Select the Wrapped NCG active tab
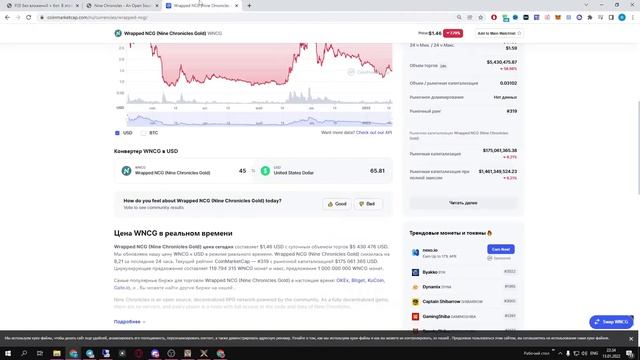The image size is (640, 360). pyautogui.click(x=202, y=6)
